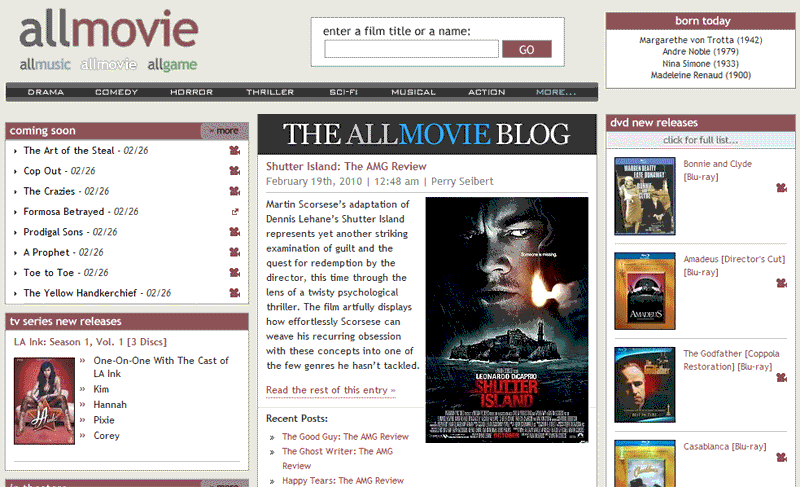
Task: Click the Shutter Island movie poster
Action: [507, 320]
